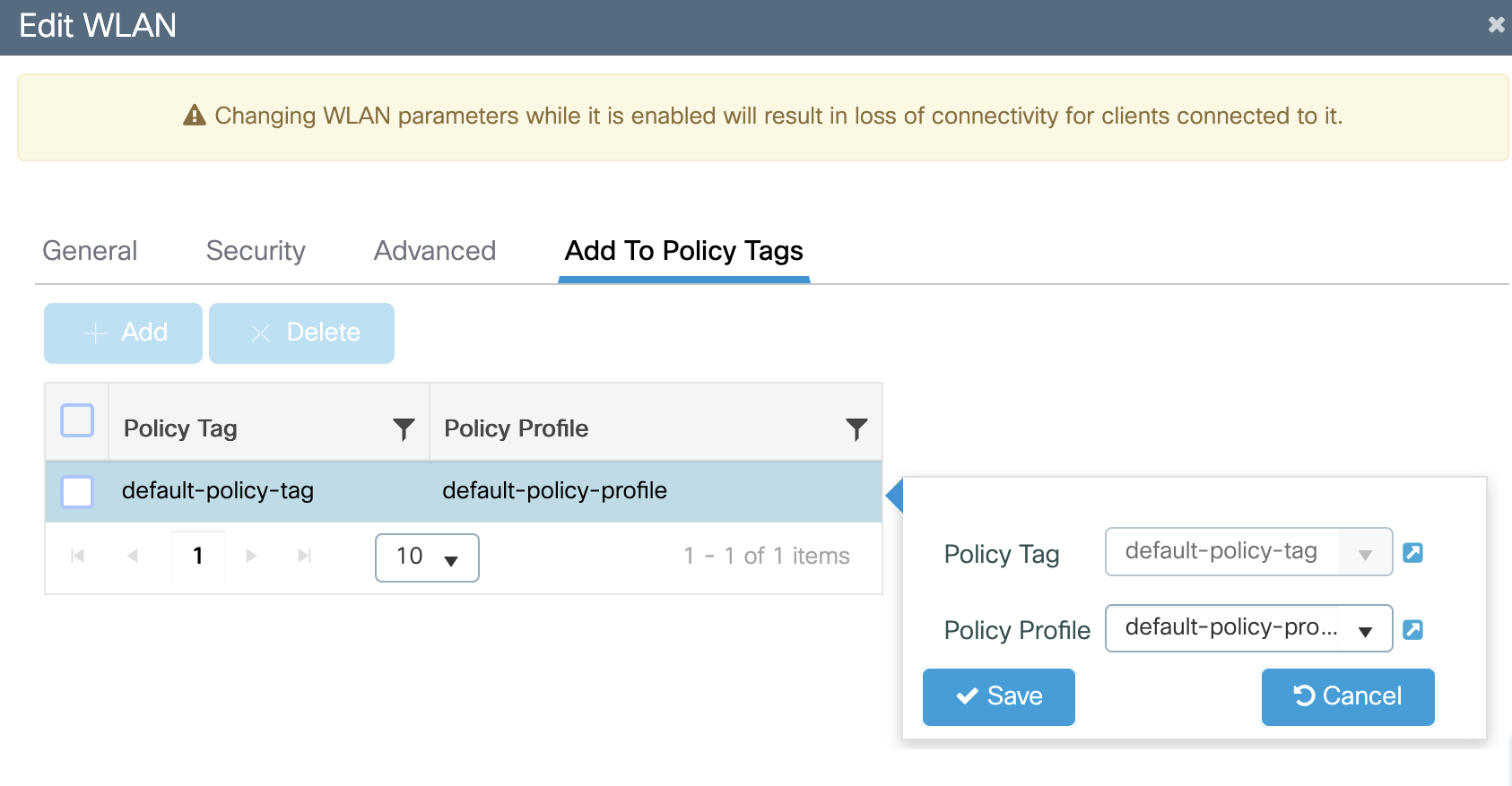
Task: Click the Policy Tag column filter icon
Action: tap(404, 429)
